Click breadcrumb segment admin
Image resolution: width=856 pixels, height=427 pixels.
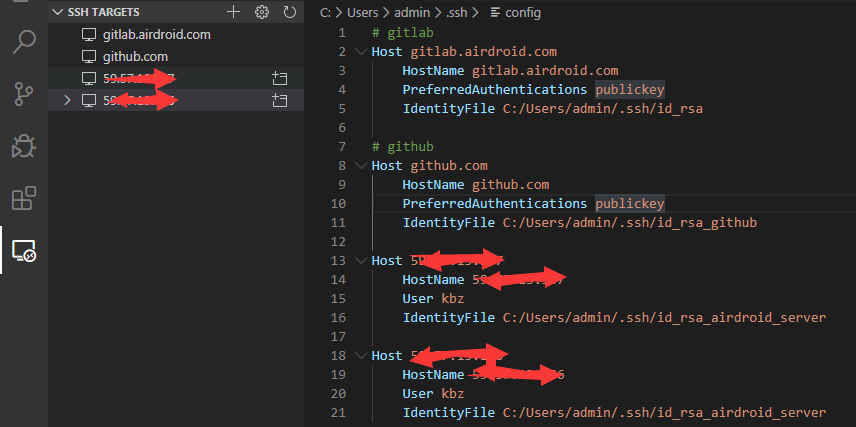point(411,12)
